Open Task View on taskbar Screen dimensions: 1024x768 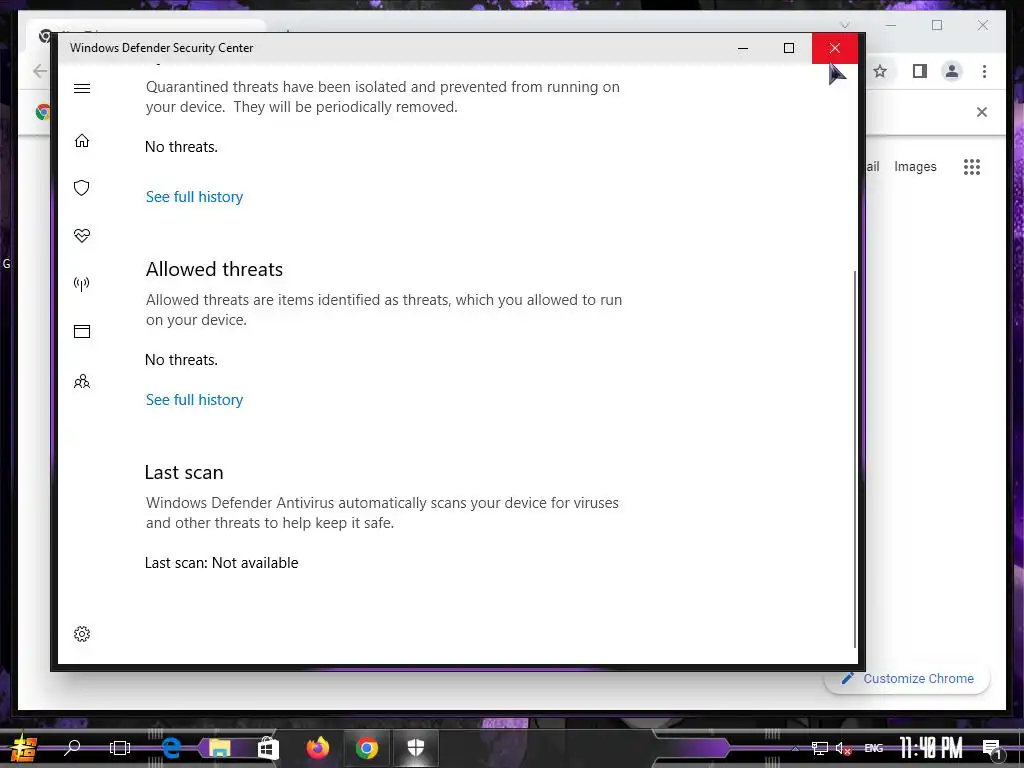pyautogui.click(x=120, y=748)
